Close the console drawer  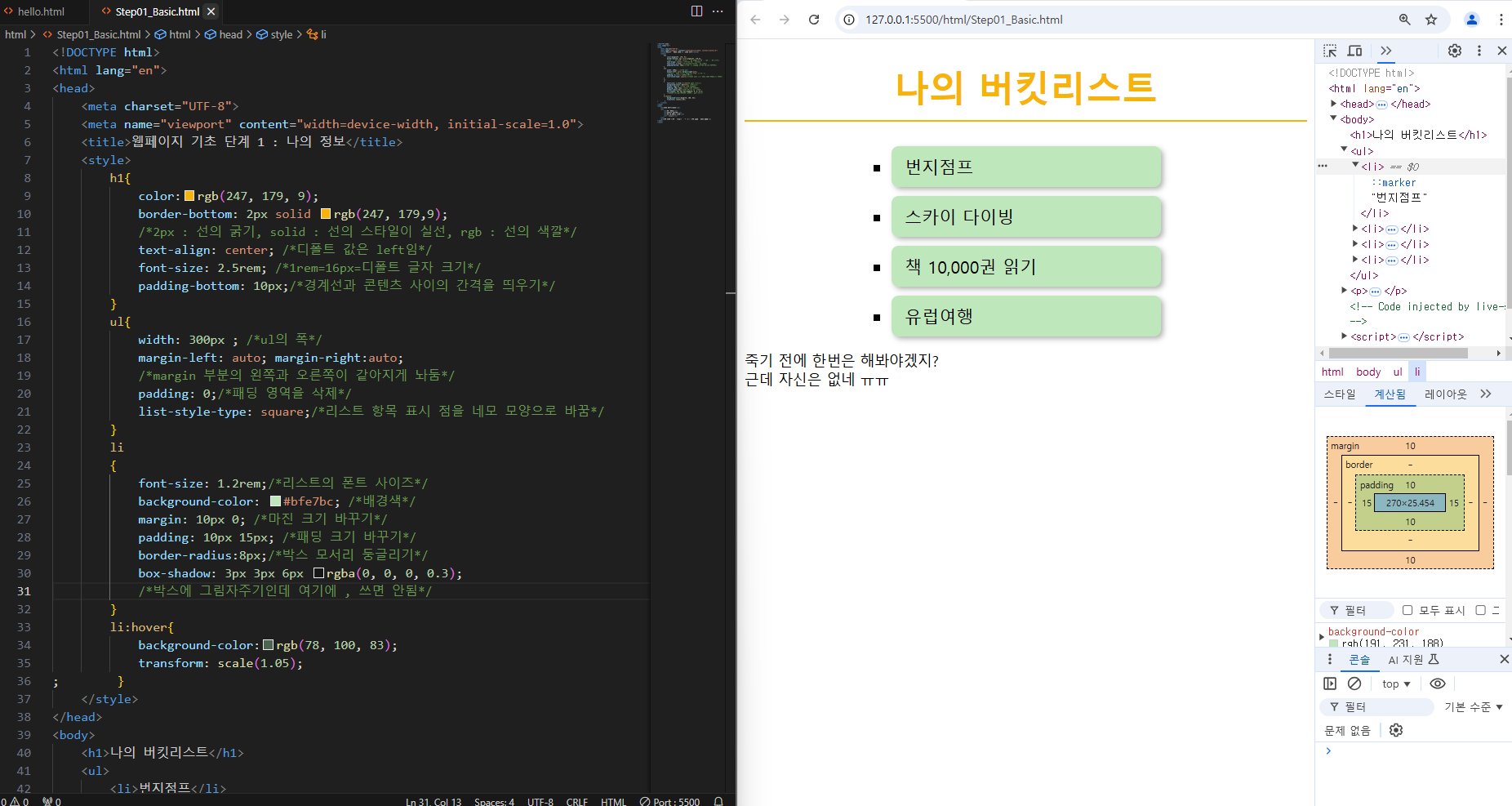[1504, 659]
